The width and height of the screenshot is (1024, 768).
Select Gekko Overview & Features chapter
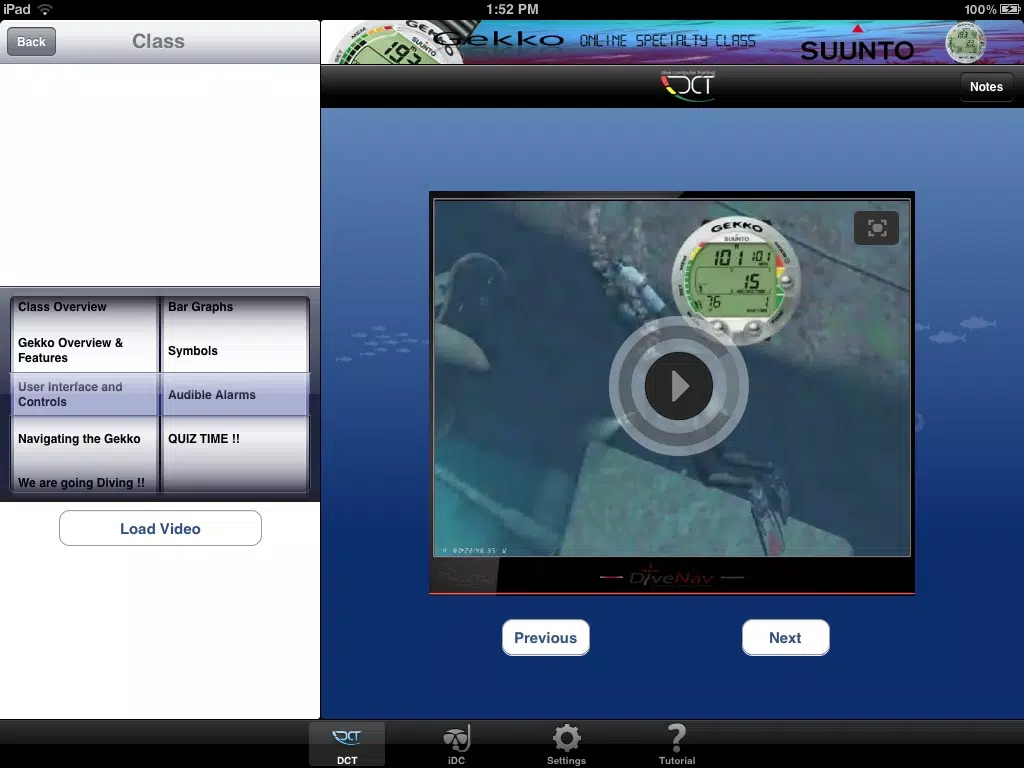tap(71, 350)
